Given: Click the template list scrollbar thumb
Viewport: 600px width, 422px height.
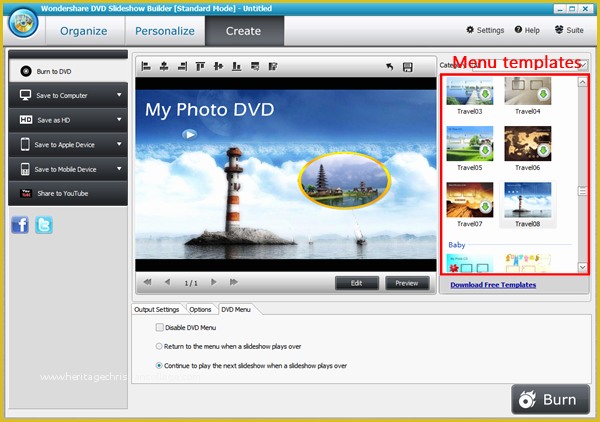Looking at the screenshot, I should tap(582, 191).
